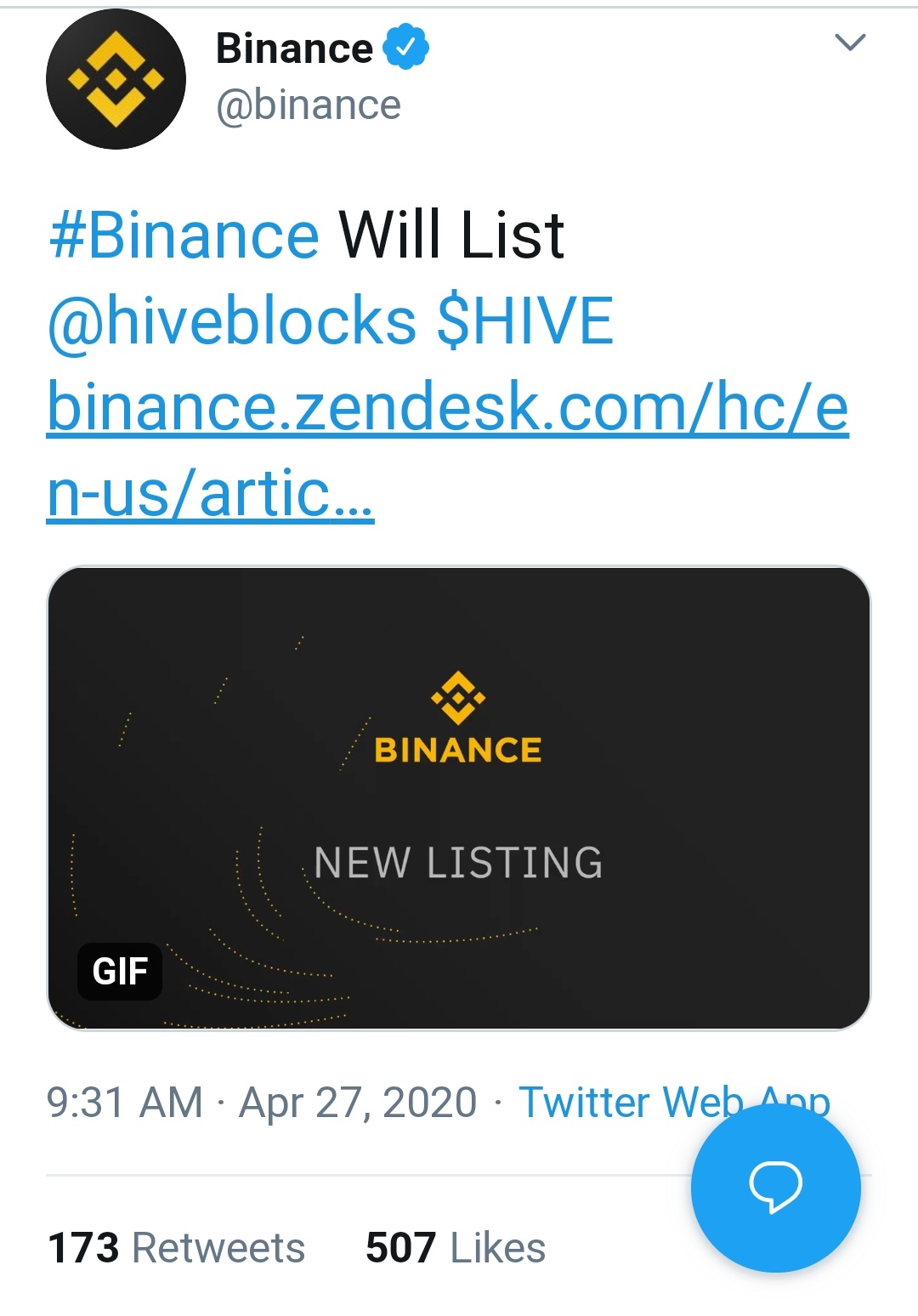Image resolution: width=918 pixels, height=1316 pixels.
Task: Open the Twitter Web App source link
Action: point(674,1103)
